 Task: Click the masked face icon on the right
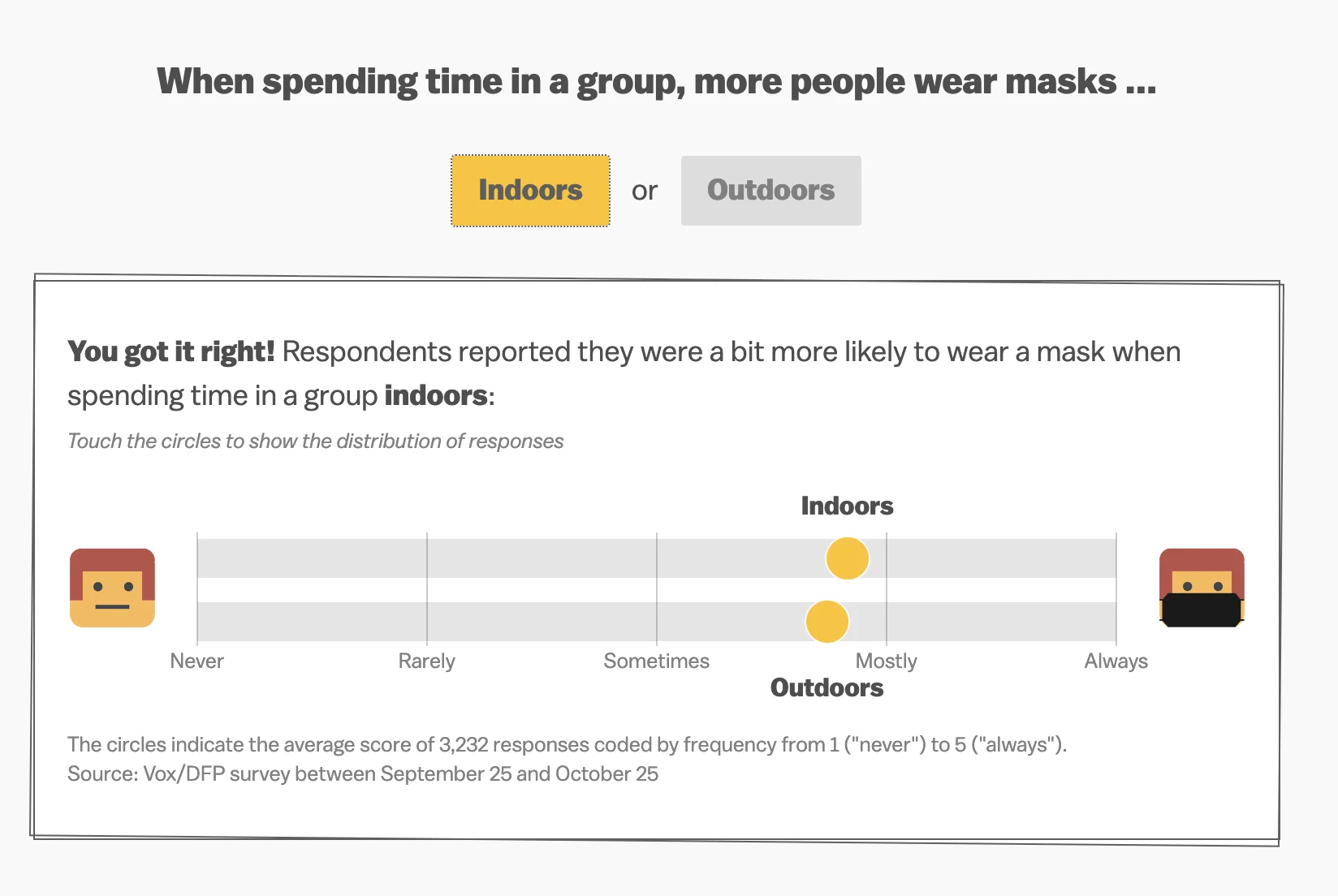[1202, 588]
